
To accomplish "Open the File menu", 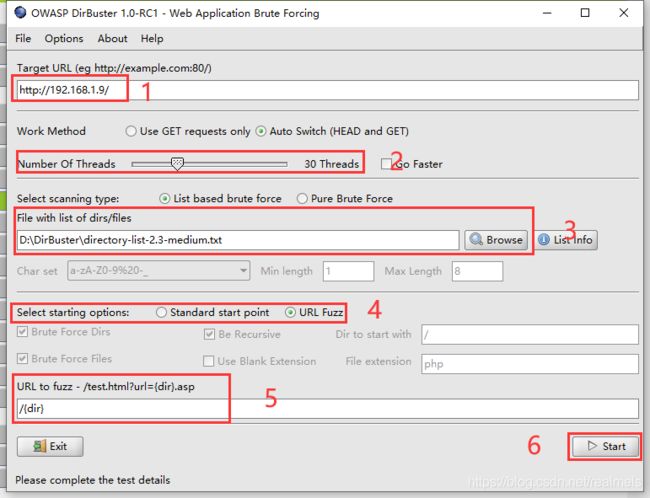I will tap(23, 39).
